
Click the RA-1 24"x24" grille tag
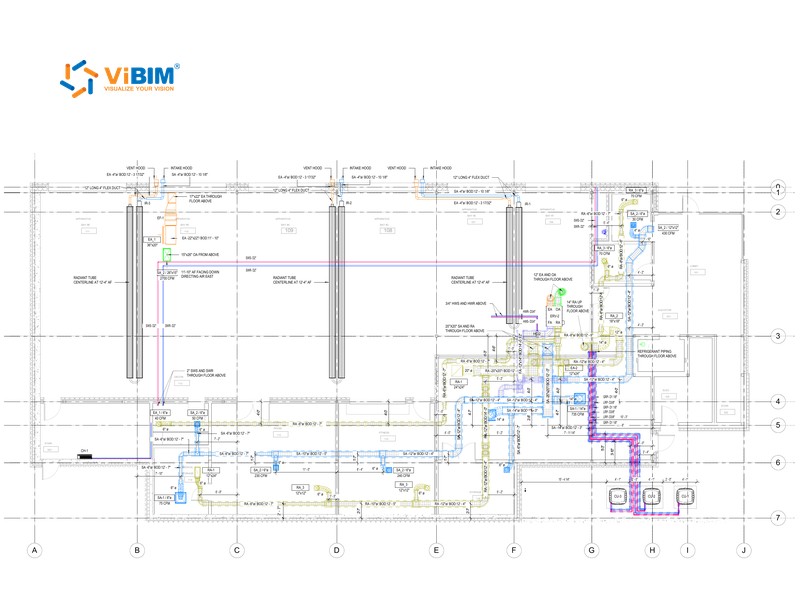(x=459, y=384)
